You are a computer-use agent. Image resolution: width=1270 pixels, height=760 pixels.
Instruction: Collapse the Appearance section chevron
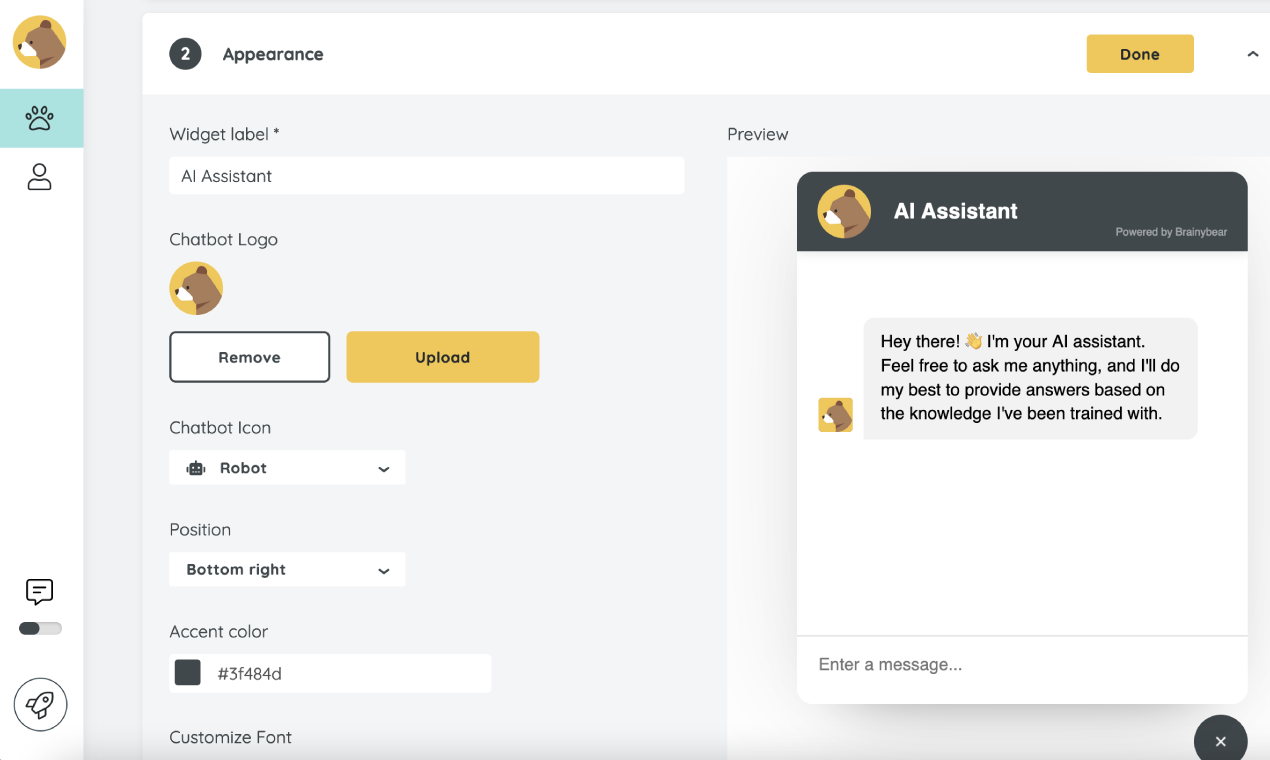pyautogui.click(x=1252, y=55)
